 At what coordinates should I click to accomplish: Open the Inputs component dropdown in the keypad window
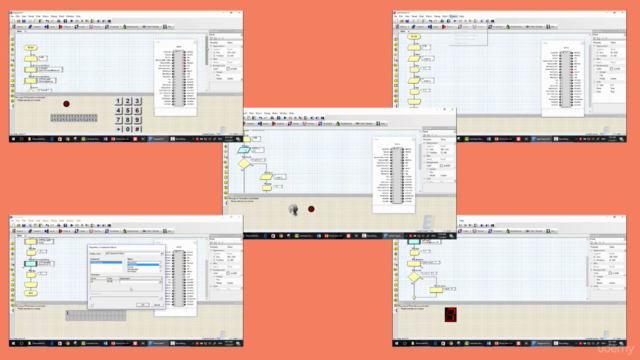pyautogui.click(x=52, y=27)
